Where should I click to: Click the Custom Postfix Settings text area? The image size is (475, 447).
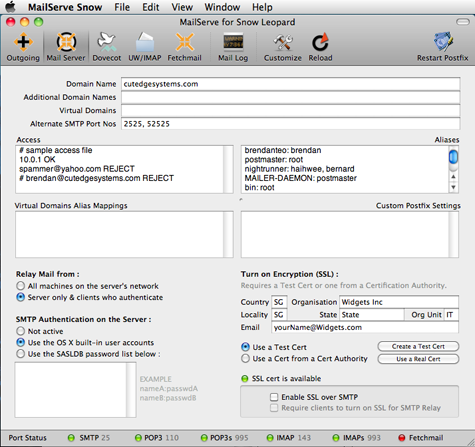345,234
